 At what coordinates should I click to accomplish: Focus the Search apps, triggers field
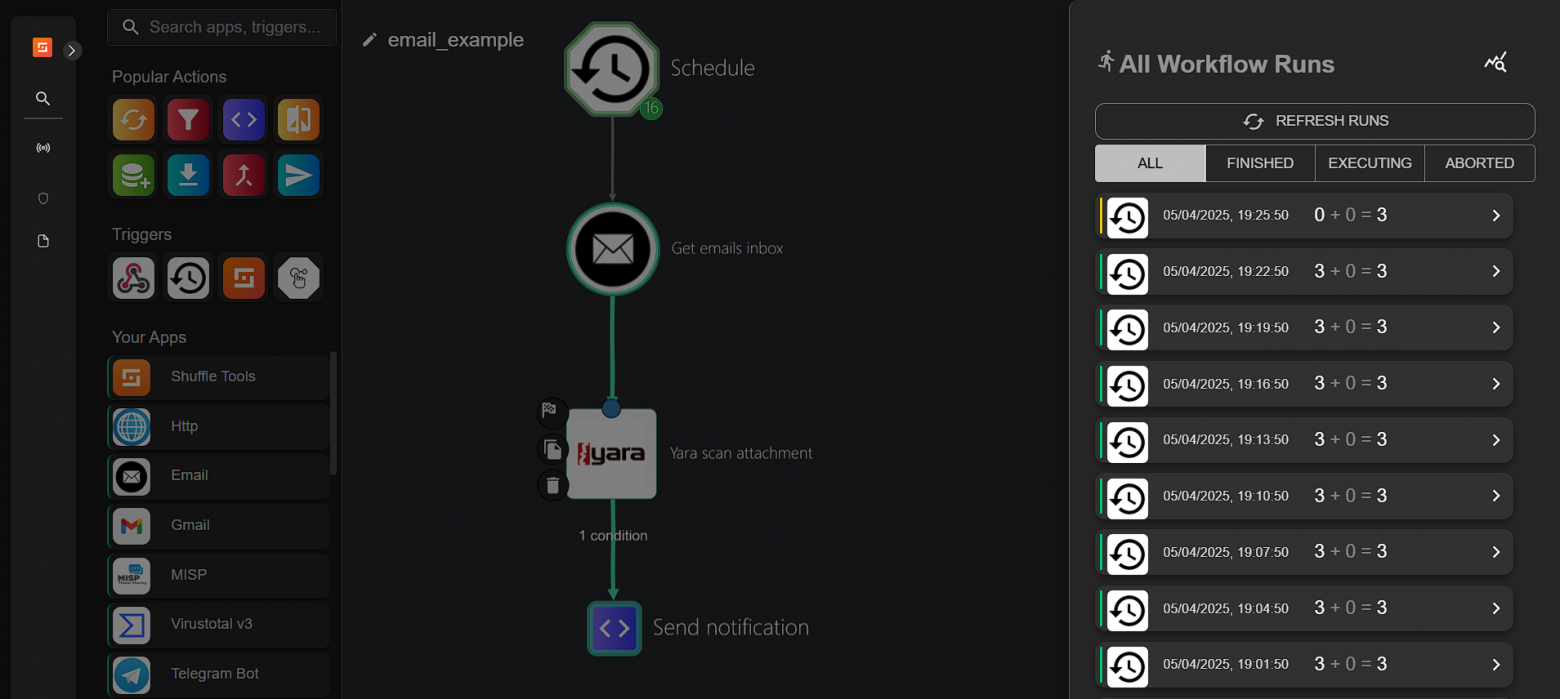pyautogui.click(x=222, y=27)
